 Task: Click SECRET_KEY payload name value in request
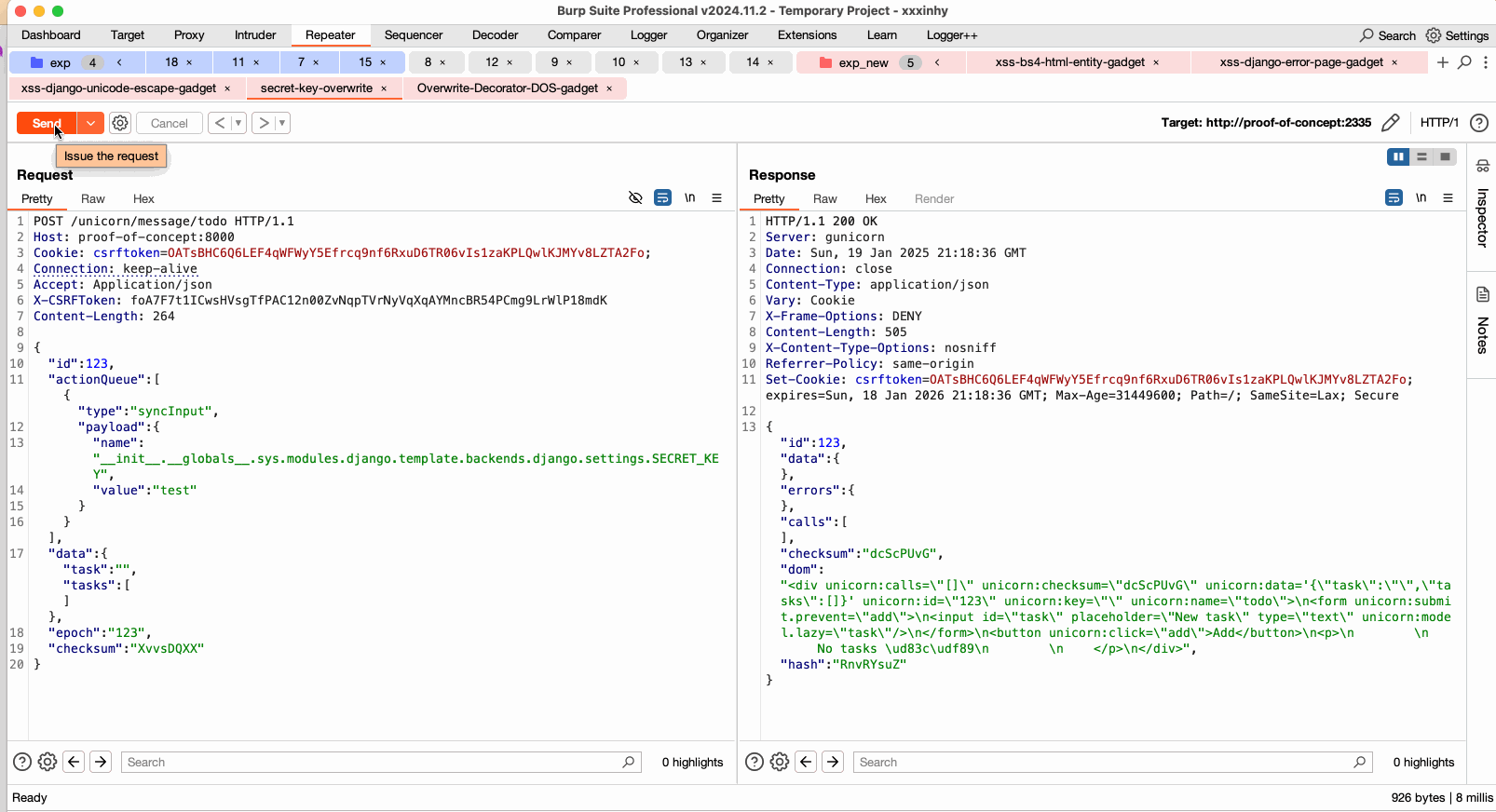pyautogui.click(x=406, y=466)
